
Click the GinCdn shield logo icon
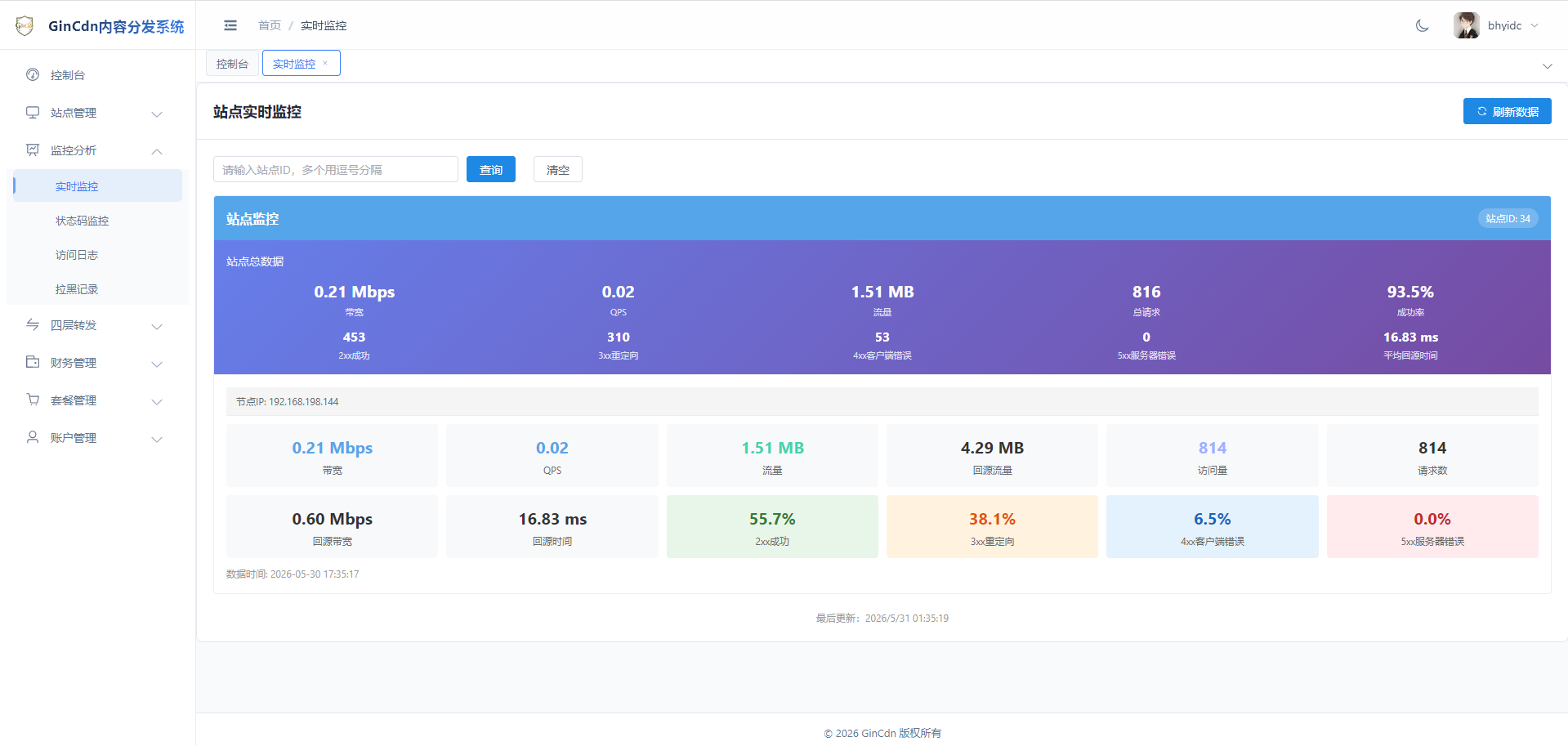[25, 25]
